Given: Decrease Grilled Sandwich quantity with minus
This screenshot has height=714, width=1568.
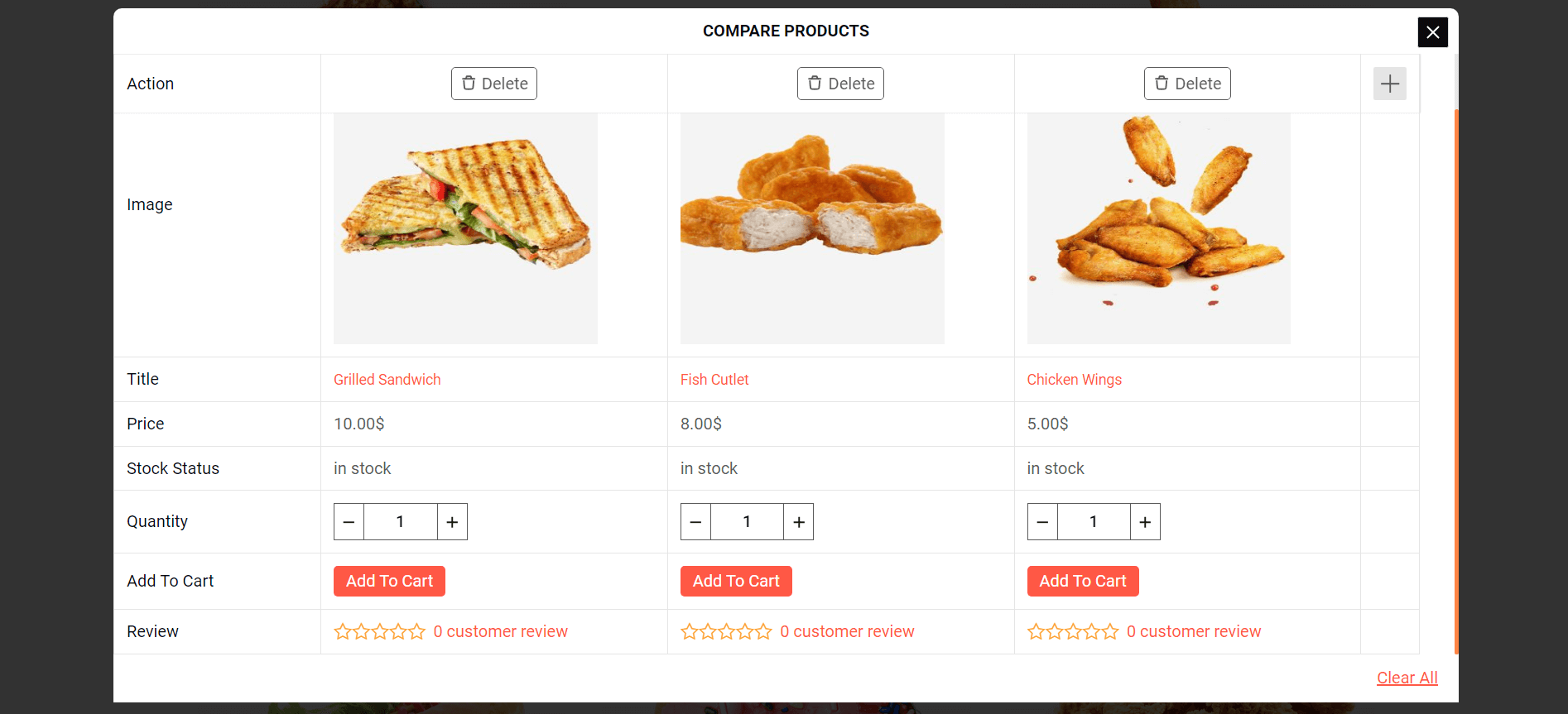Looking at the screenshot, I should (349, 522).
